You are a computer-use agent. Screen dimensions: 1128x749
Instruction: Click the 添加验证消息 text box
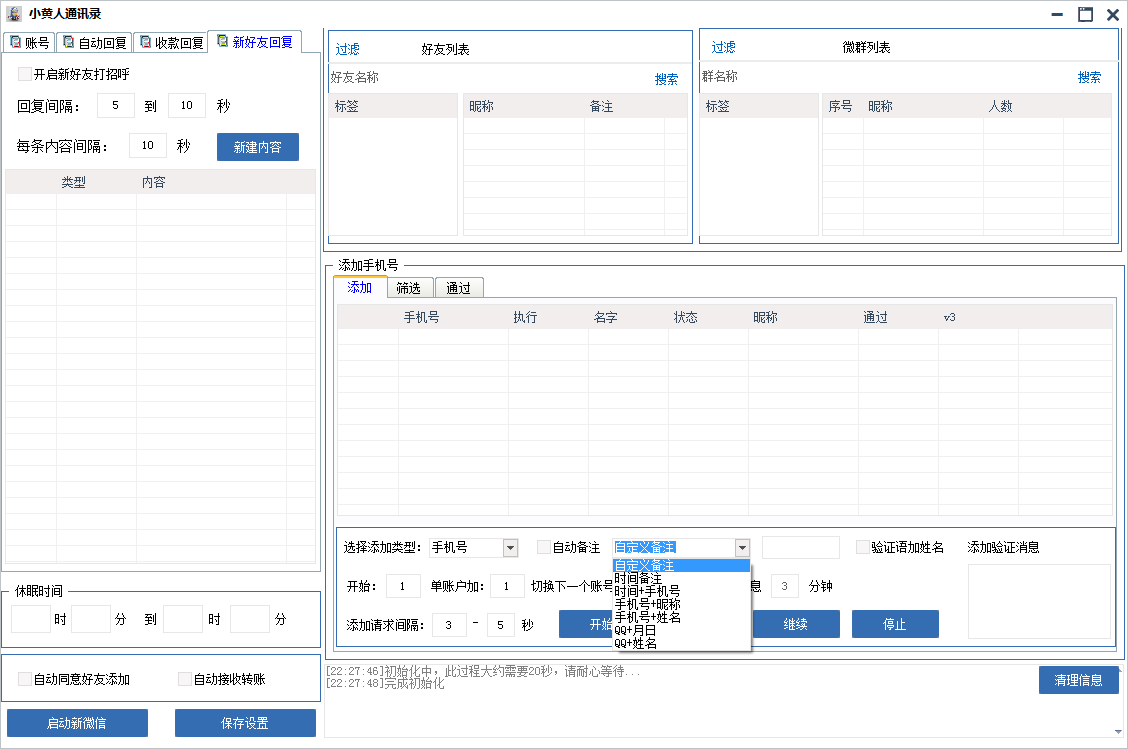pyautogui.click(x=1039, y=601)
